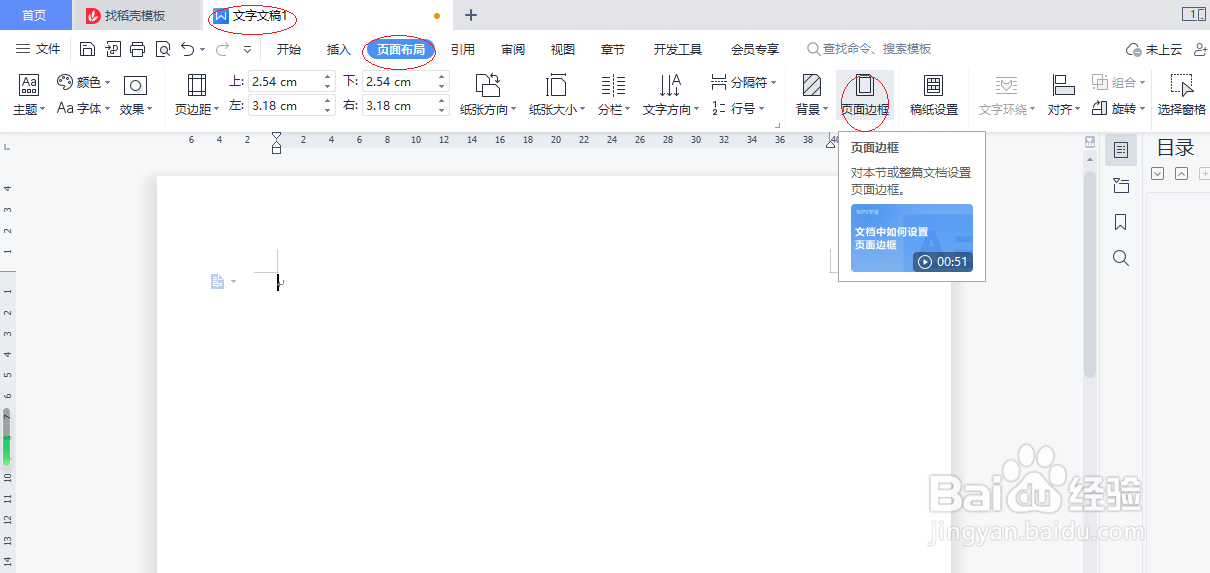Collapse levels in 目录 pane
This screenshot has width=1210, height=573.
[1181, 174]
